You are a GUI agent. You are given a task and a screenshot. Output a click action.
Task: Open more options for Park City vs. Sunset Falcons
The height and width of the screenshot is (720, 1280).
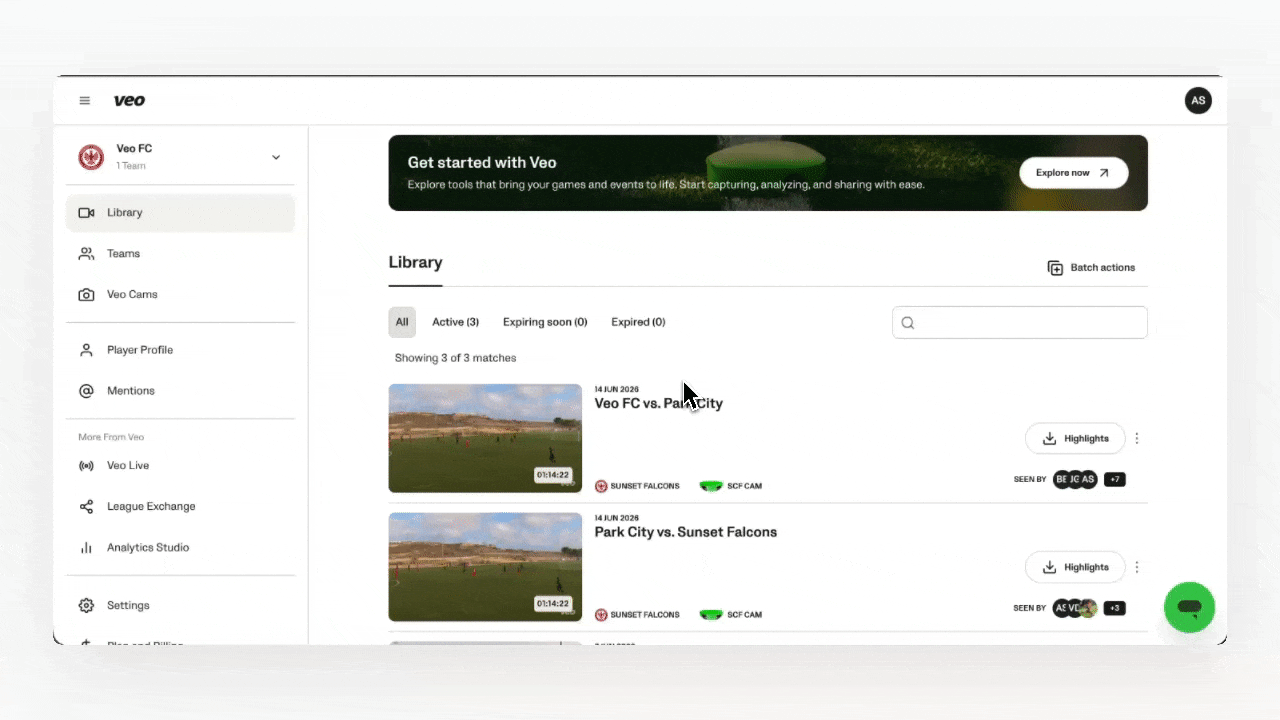click(x=1137, y=567)
